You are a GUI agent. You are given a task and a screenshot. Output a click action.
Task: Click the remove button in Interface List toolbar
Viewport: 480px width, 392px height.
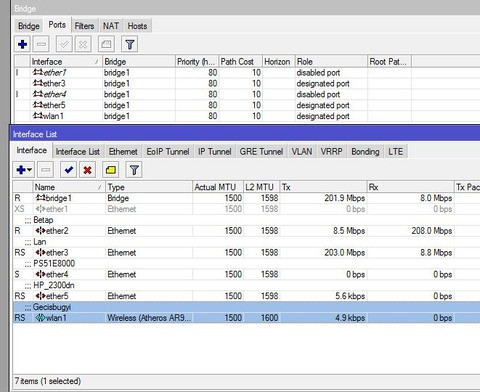[x=45, y=170]
